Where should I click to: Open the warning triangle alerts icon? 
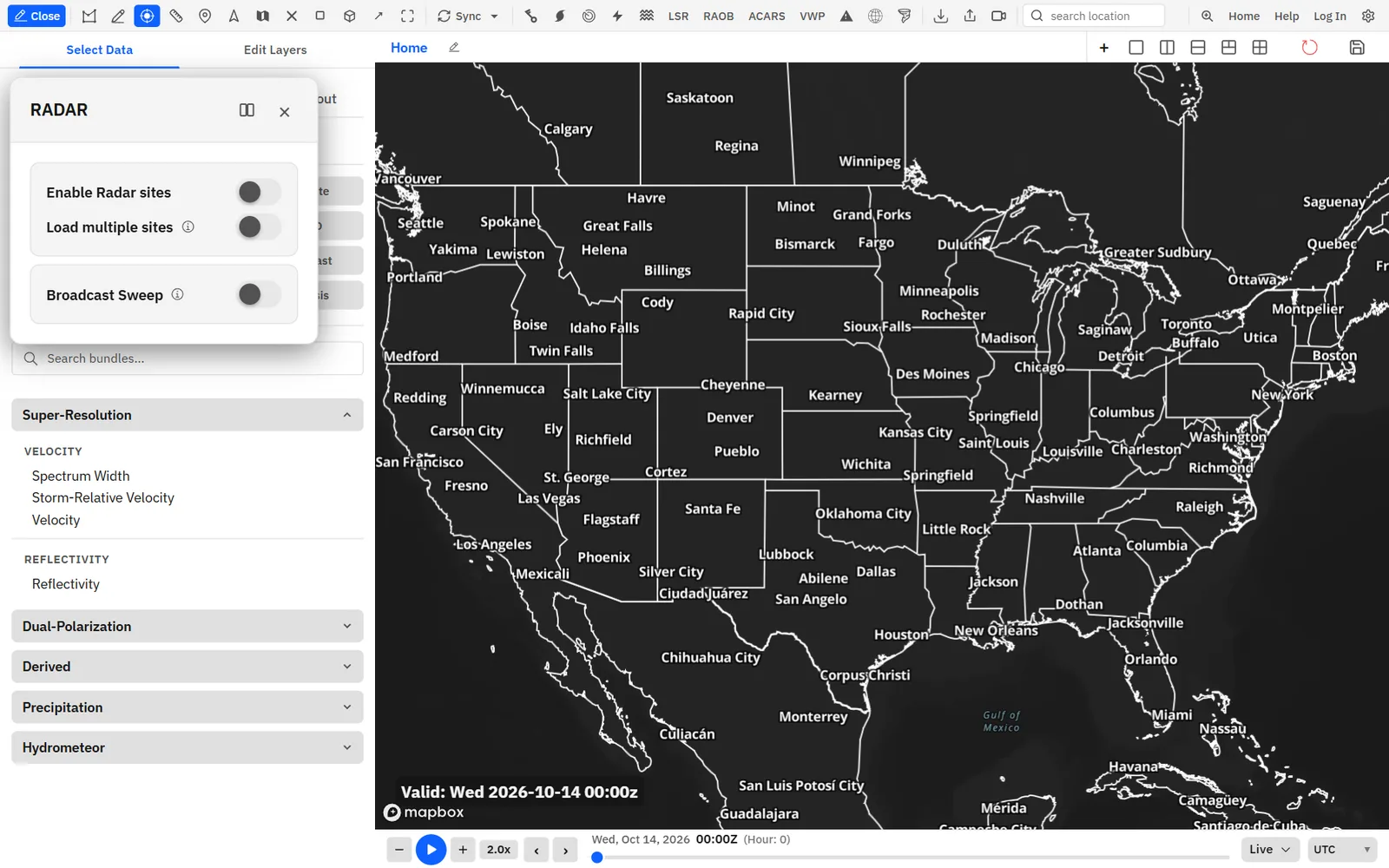[x=846, y=16]
